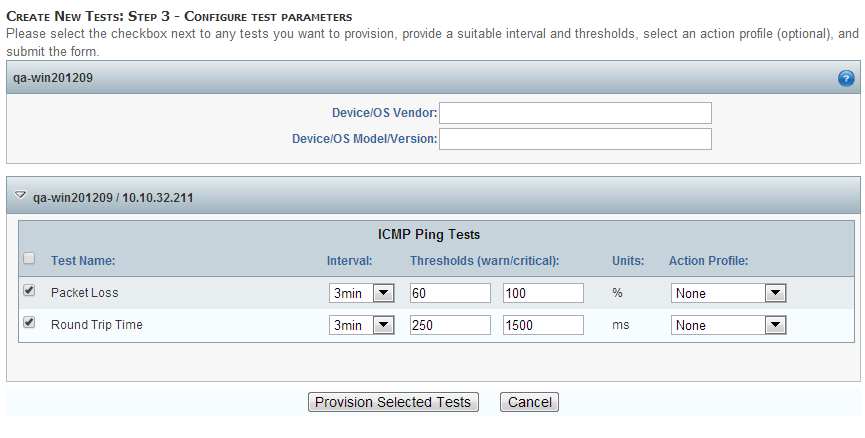Focus the Device/OS Vendor text field
Image resolution: width=865 pixels, height=438 pixels.
[575, 113]
